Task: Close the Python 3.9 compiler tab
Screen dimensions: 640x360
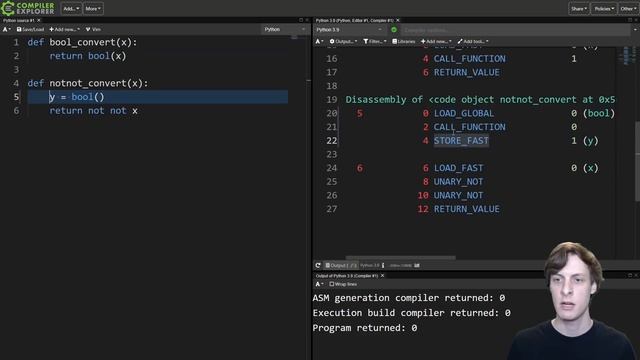Action: 398,20
